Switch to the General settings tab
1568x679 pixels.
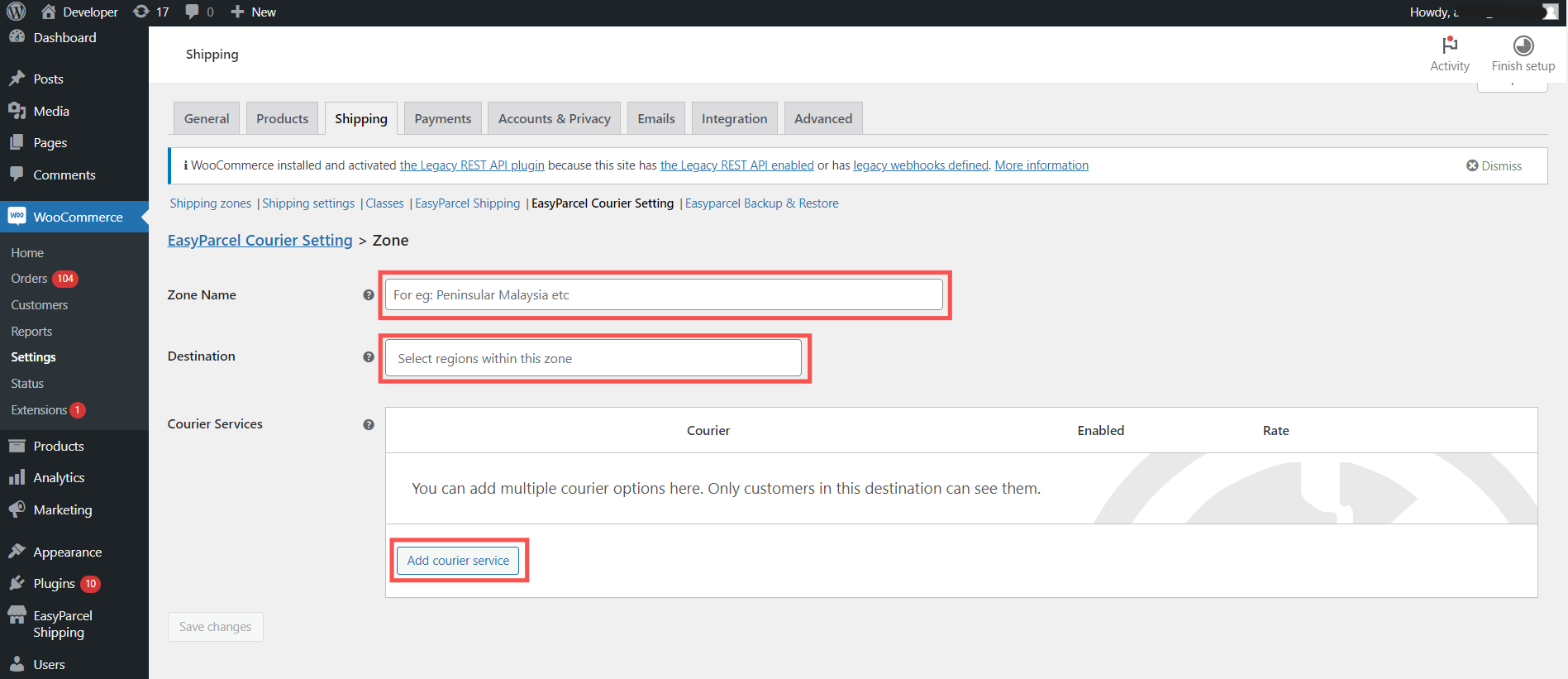pyautogui.click(x=207, y=118)
